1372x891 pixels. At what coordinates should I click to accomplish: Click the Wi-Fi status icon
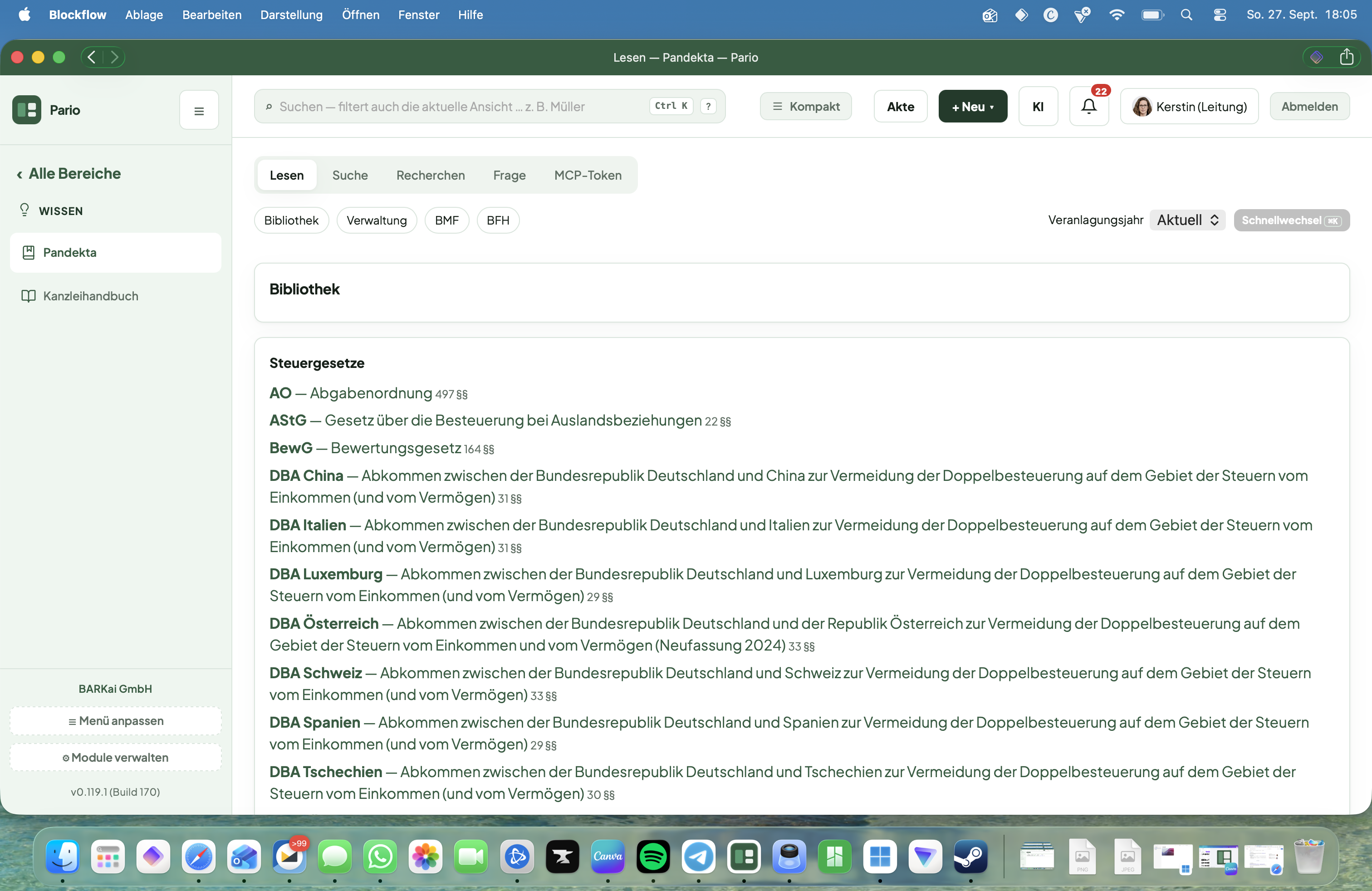pos(1117,15)
